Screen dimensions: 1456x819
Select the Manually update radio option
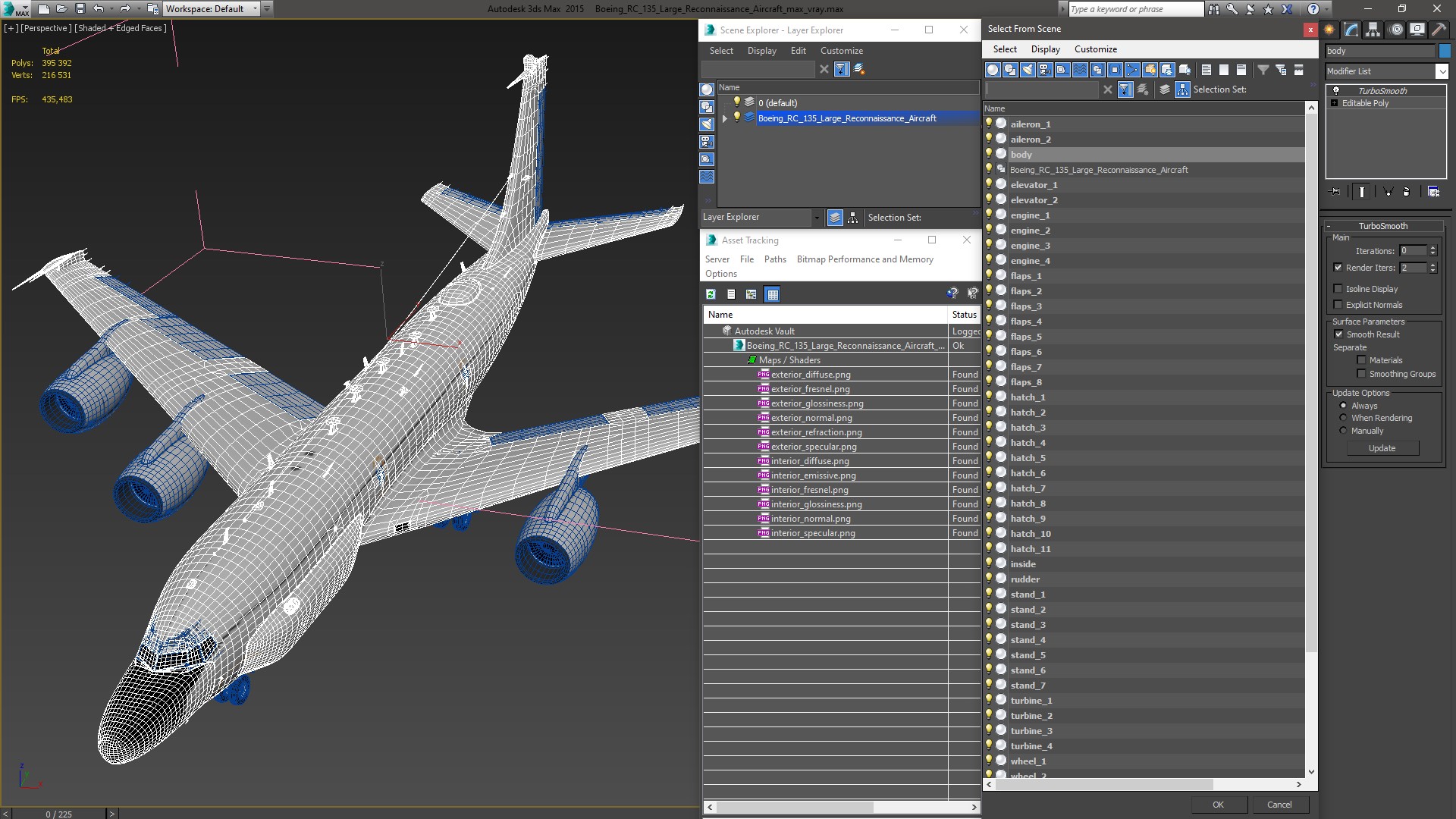click(1343, 431)
